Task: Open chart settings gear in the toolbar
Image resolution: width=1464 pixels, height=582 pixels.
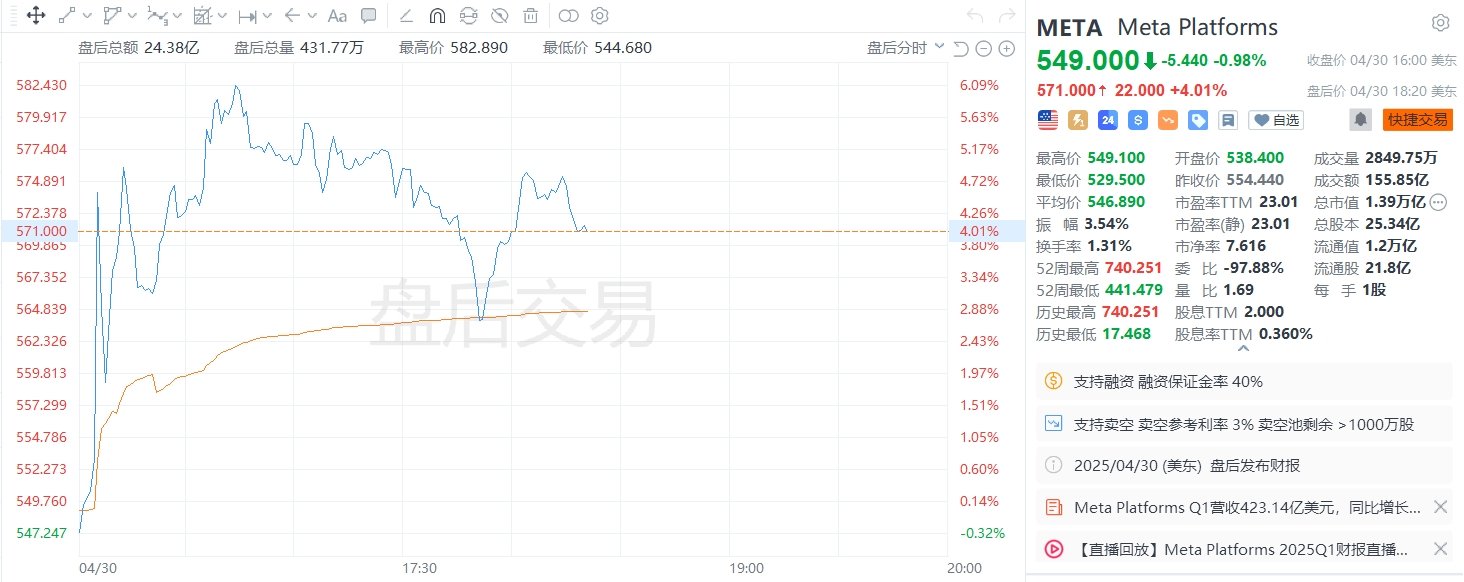Action: [x=599, y=15]
